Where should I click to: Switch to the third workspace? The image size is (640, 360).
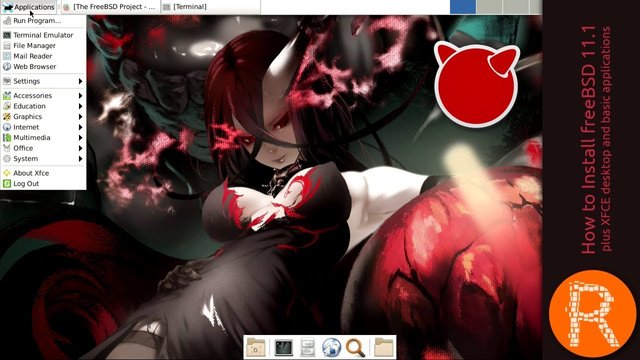tap(515, 7)
